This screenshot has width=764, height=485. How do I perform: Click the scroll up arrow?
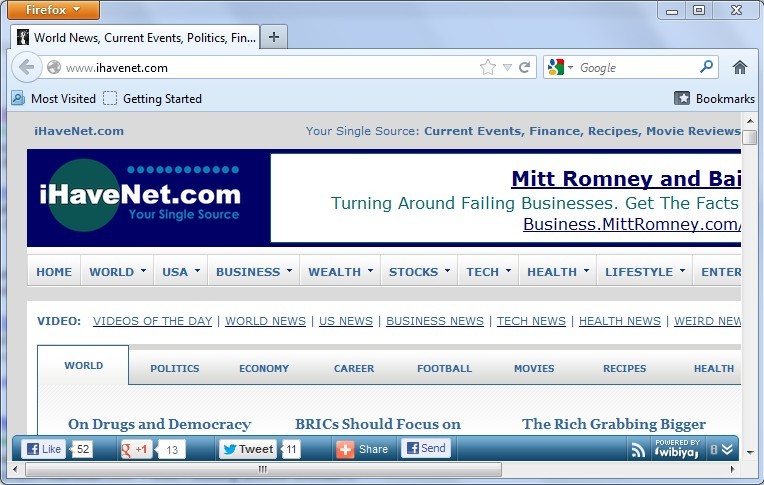click(x=749, y=120)
